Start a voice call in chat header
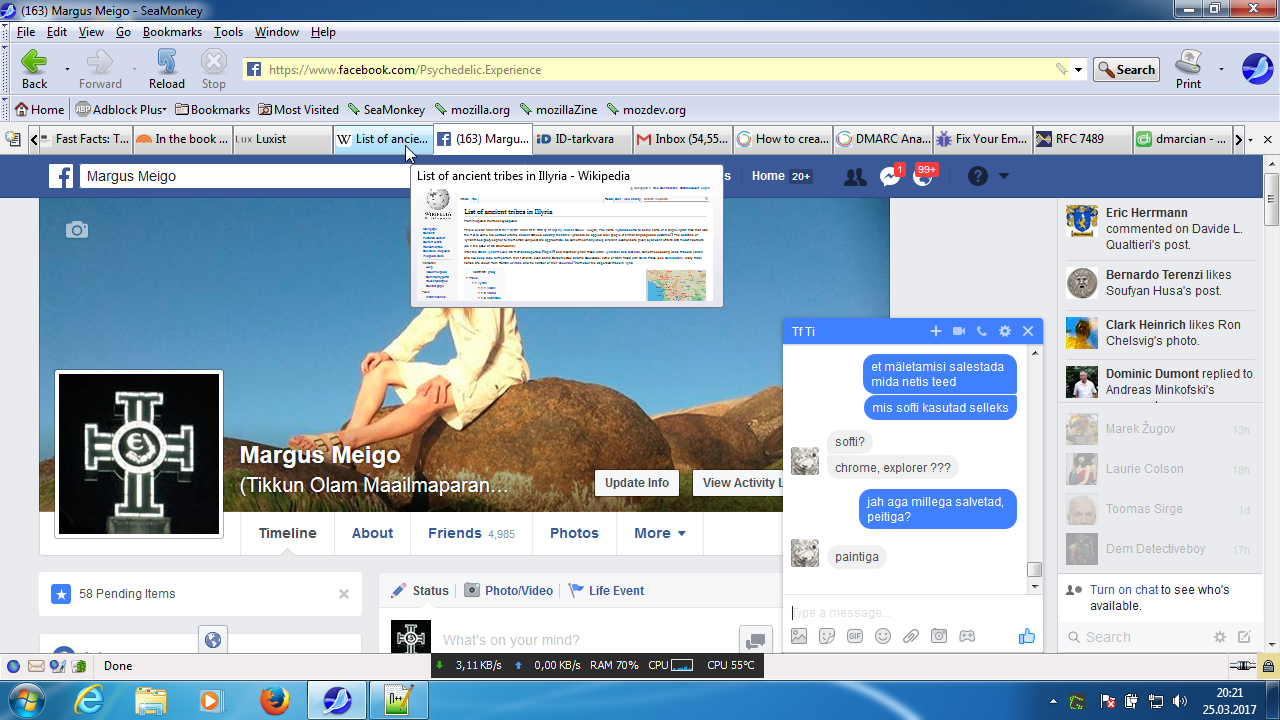This screenshot has height=720, width=1280. (982, 331)
